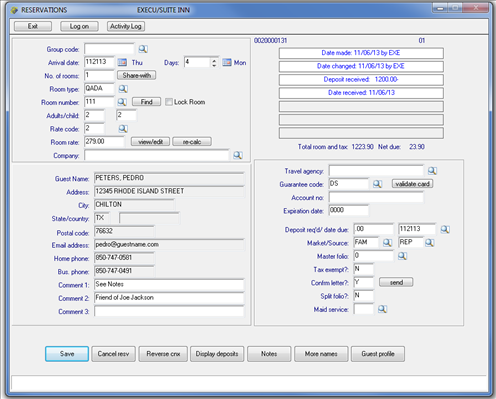Open the Guarantee code lookup magnifier
The image size is (496, 399).
coord(377,184)
